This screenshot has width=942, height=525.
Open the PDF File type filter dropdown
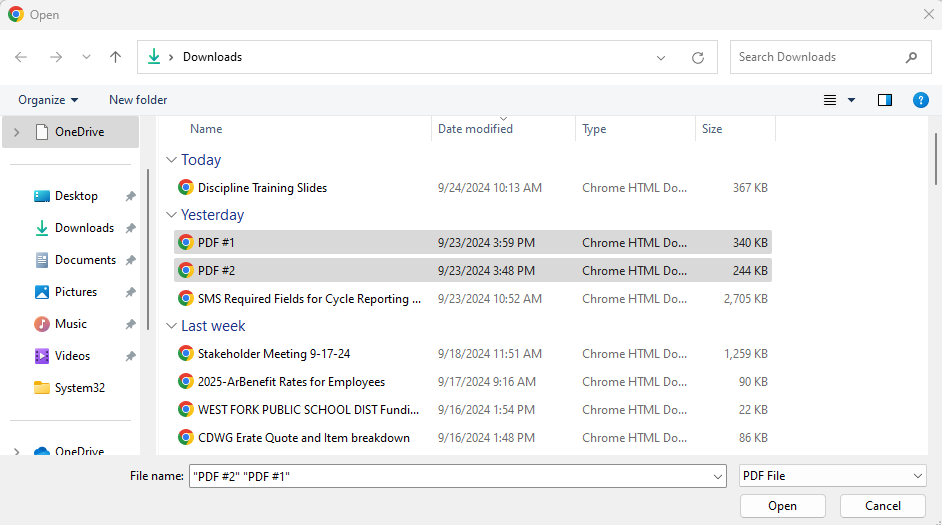833,476
